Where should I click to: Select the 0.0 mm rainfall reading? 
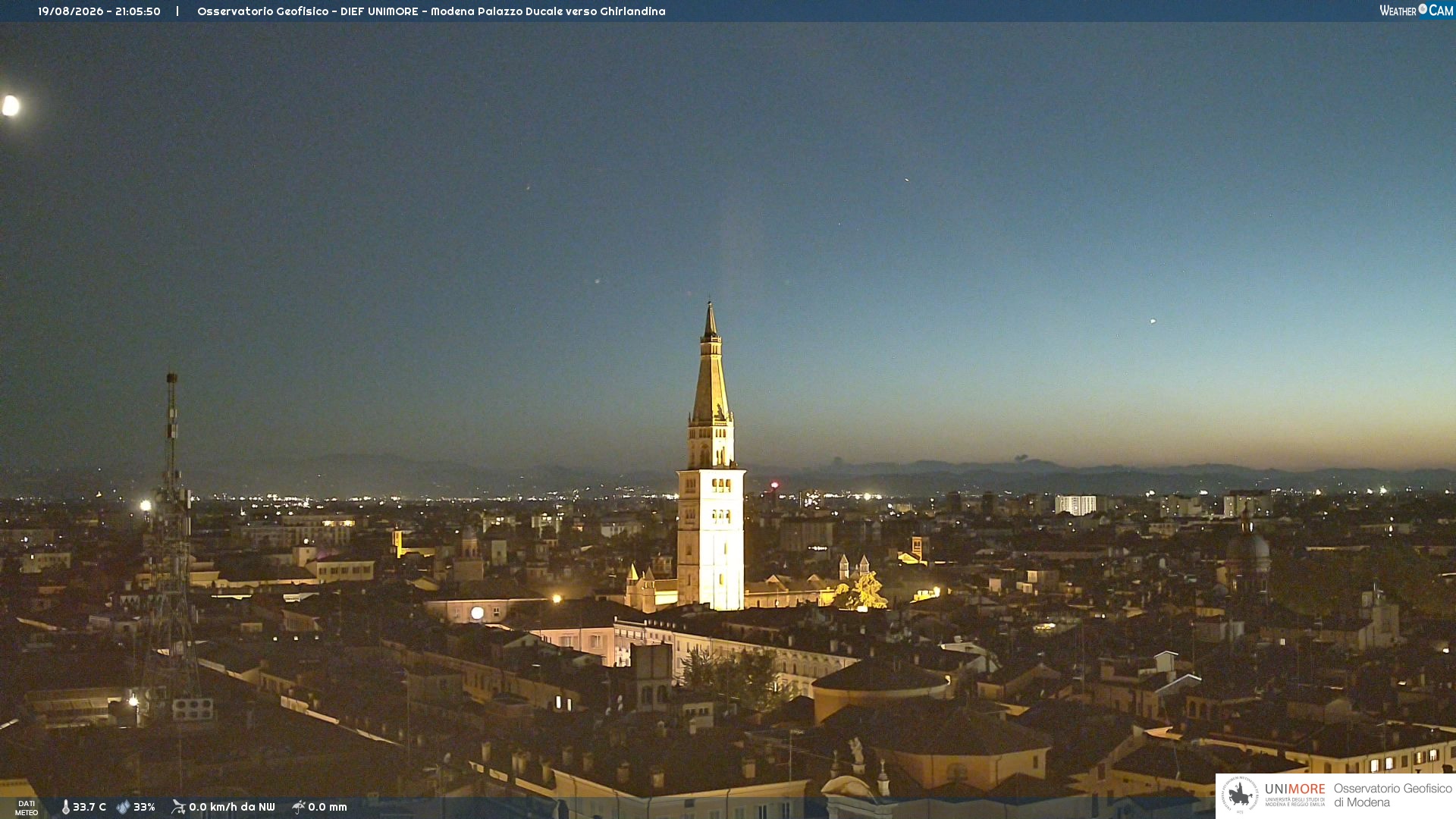point(328,808)
